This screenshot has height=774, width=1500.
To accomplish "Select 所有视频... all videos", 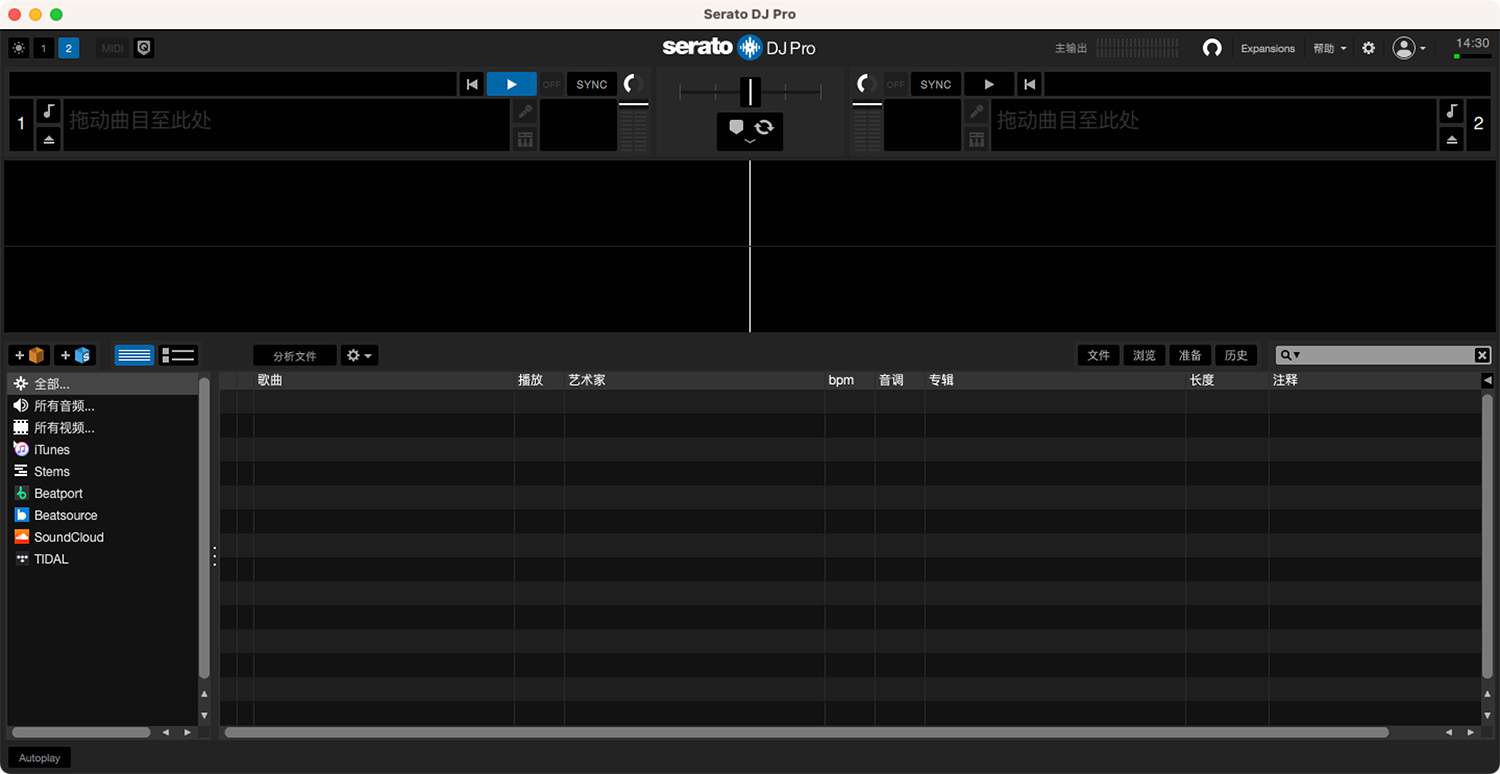I will pyautogui.click(x=103, y=428).
